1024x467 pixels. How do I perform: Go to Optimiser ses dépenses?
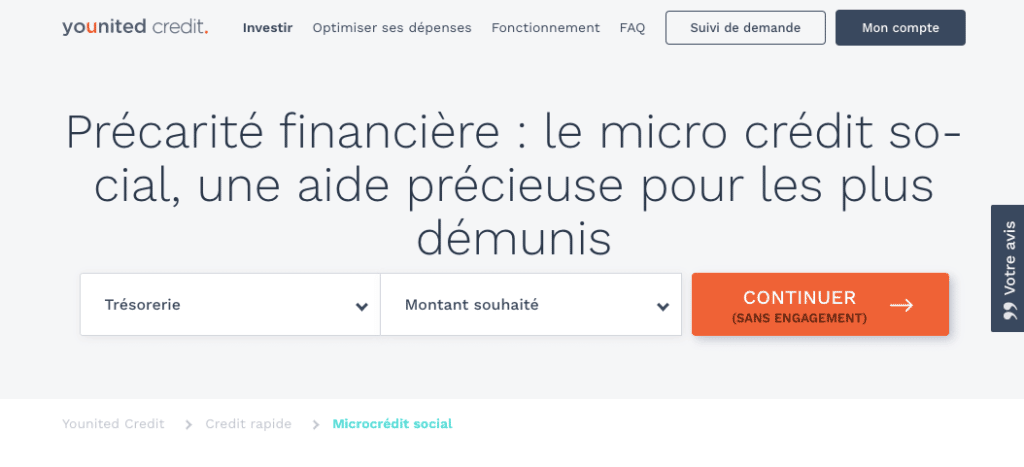click(x=392, y=28)
